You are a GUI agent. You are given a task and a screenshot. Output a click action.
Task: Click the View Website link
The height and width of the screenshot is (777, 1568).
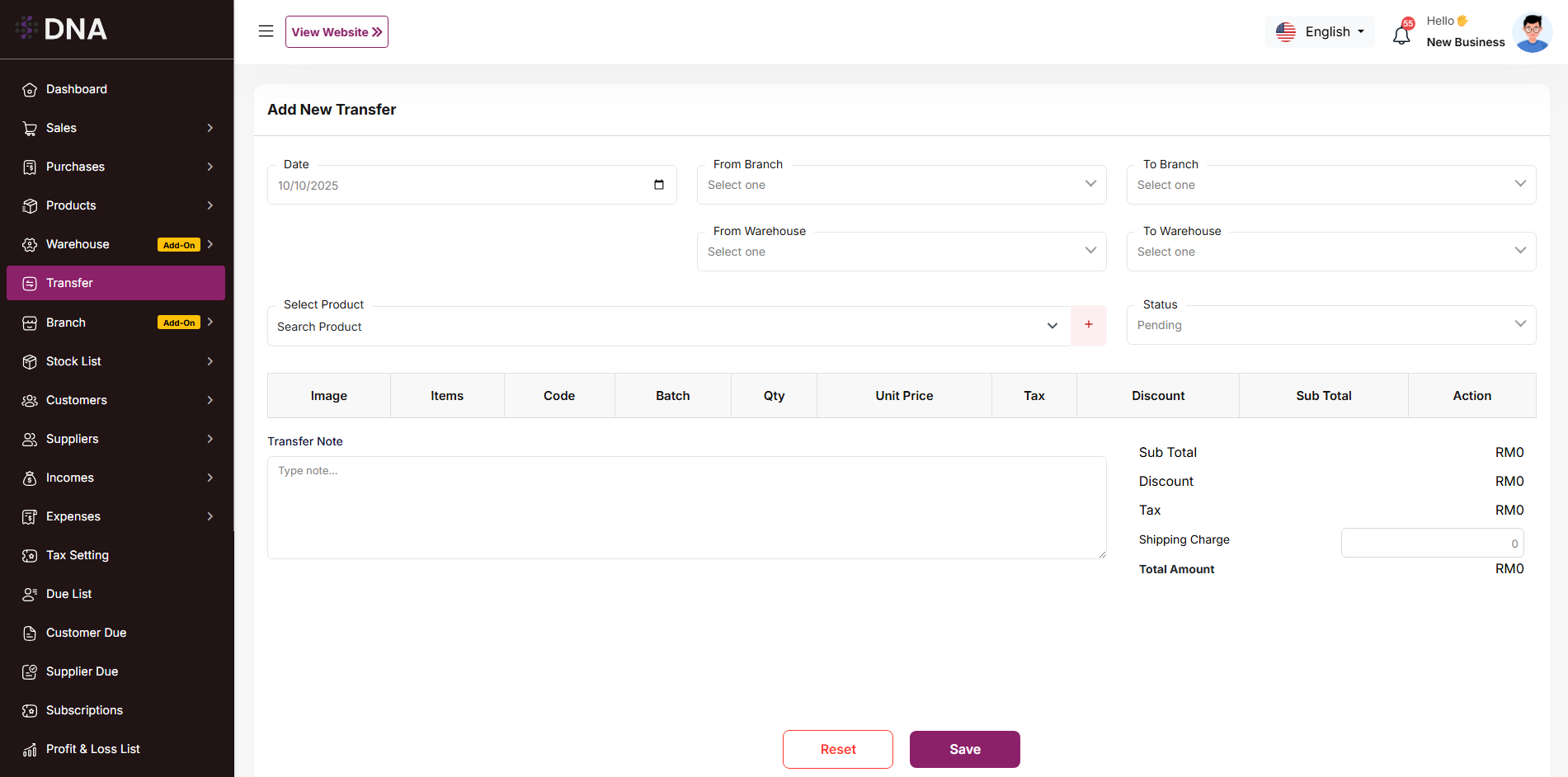pos(337,31)
